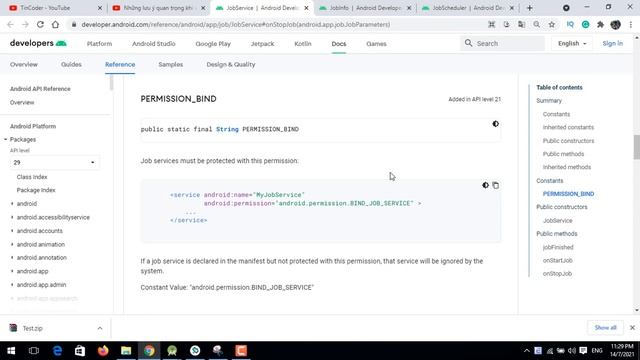Copy the service XML code sample
This screenshot has height=360, width=640.
(x=496, y=185)
